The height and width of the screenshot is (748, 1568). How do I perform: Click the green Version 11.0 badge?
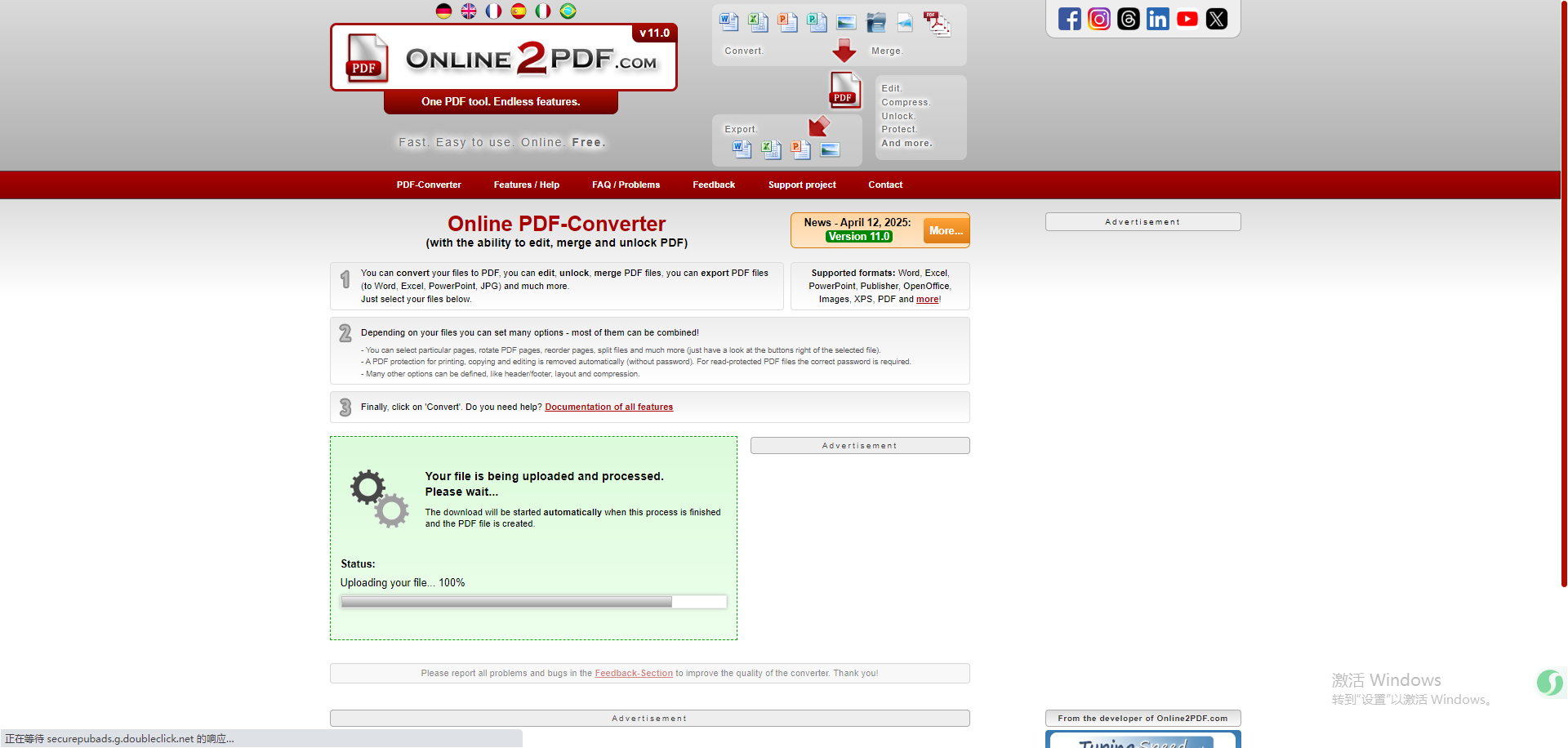(859, 237)
